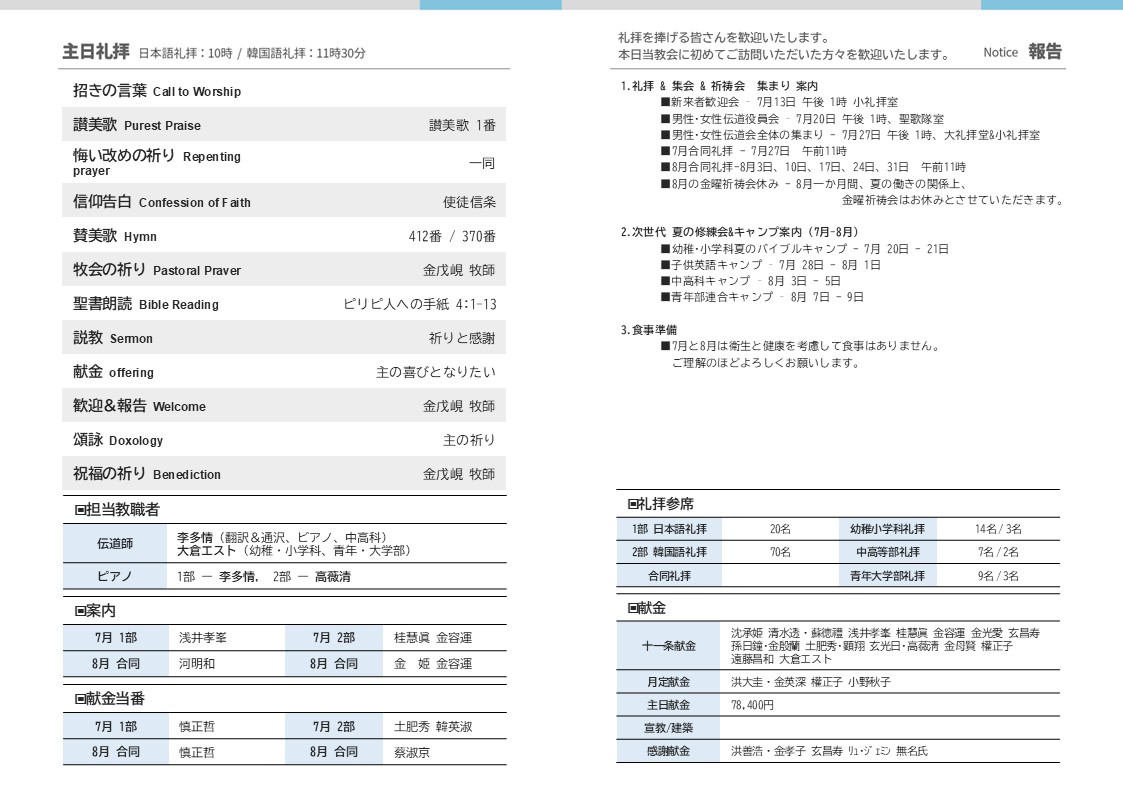The image size is (1123, 794).
Task: Click the bullet before 子供英語キャンプ line
Action: pyautogui.click(x=665, y=265)
